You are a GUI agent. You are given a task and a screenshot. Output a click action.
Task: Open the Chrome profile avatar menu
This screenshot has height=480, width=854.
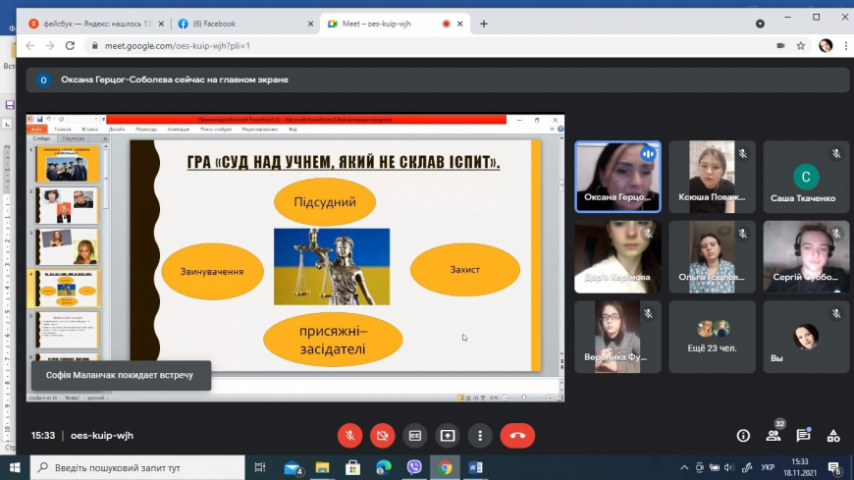(825, 45)
